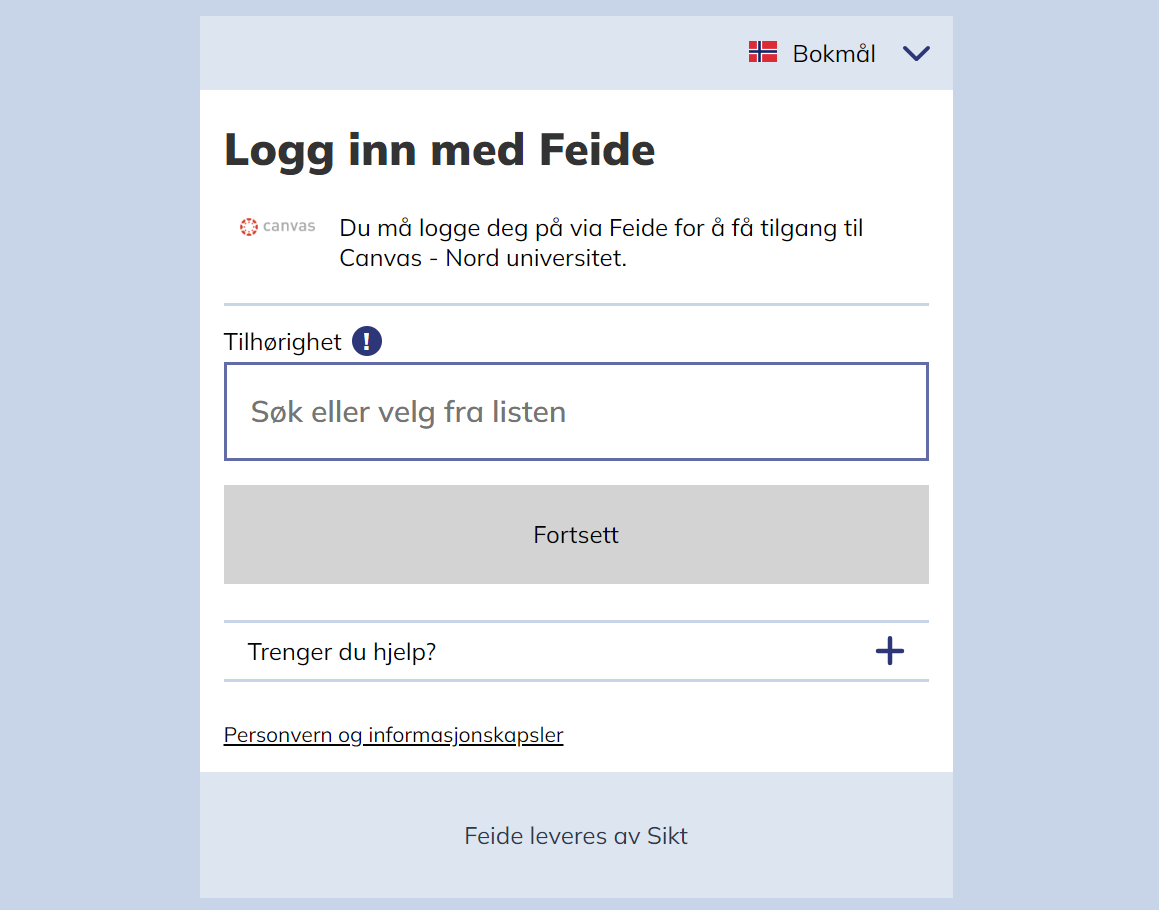Click the 'Logg inn med Feide' heading

pyautogui.click(x=439, y=150)
